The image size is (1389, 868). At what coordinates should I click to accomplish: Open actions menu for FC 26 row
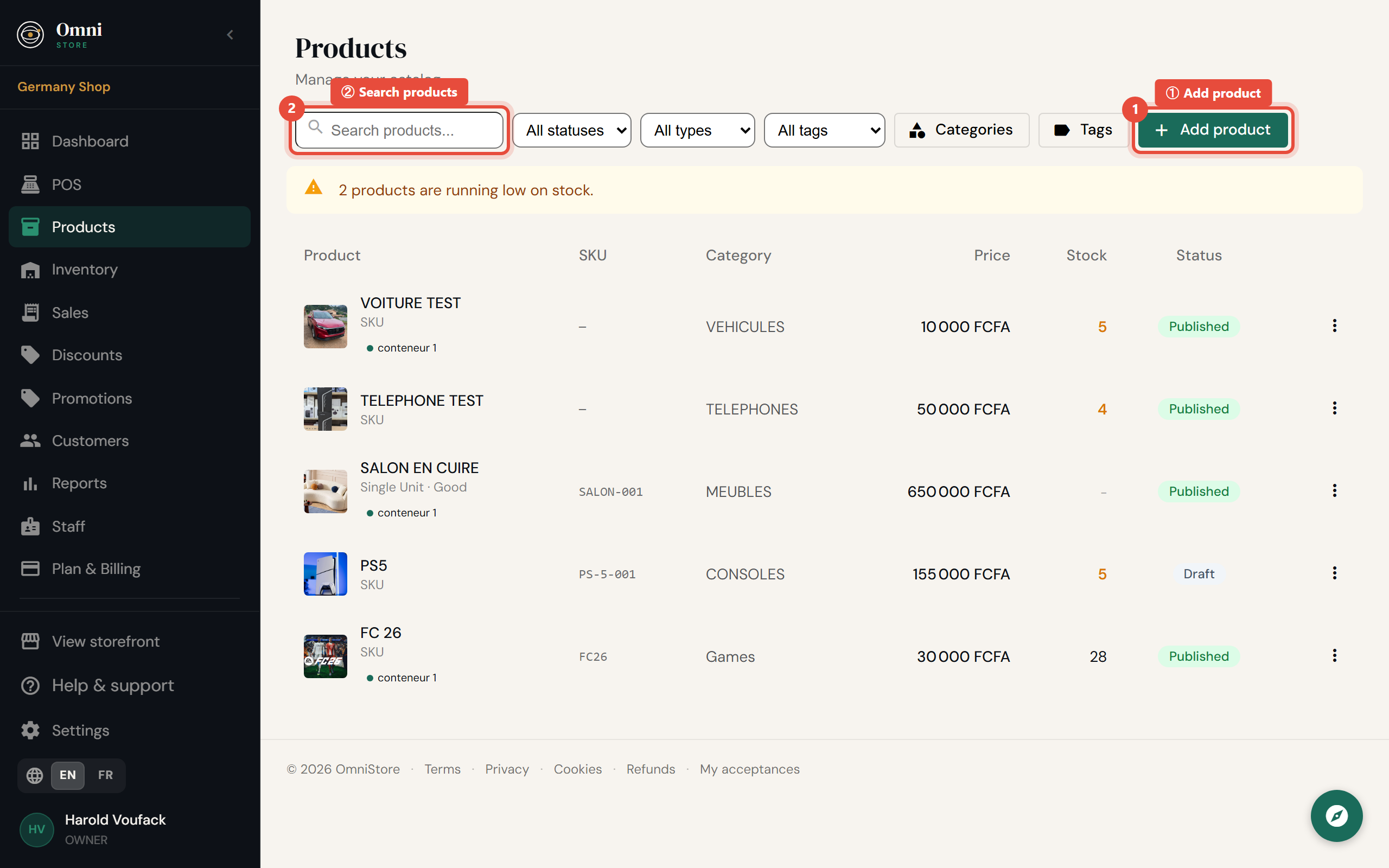coord(1335,656)
